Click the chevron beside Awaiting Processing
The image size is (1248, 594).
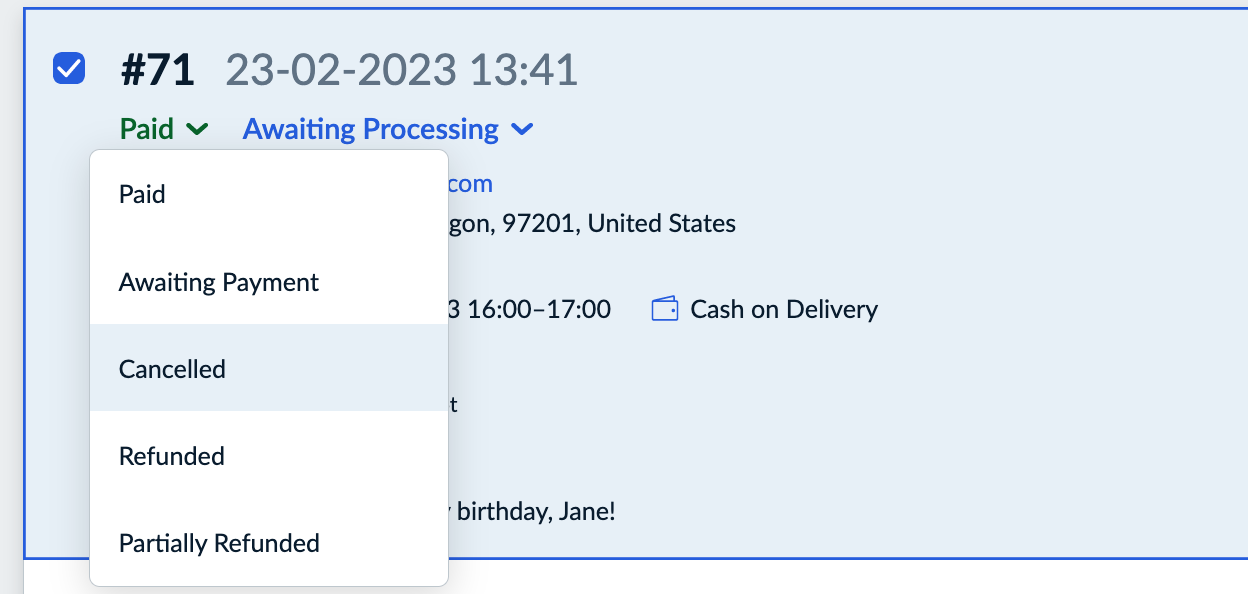pyautogui.click(x=522, y=129)
